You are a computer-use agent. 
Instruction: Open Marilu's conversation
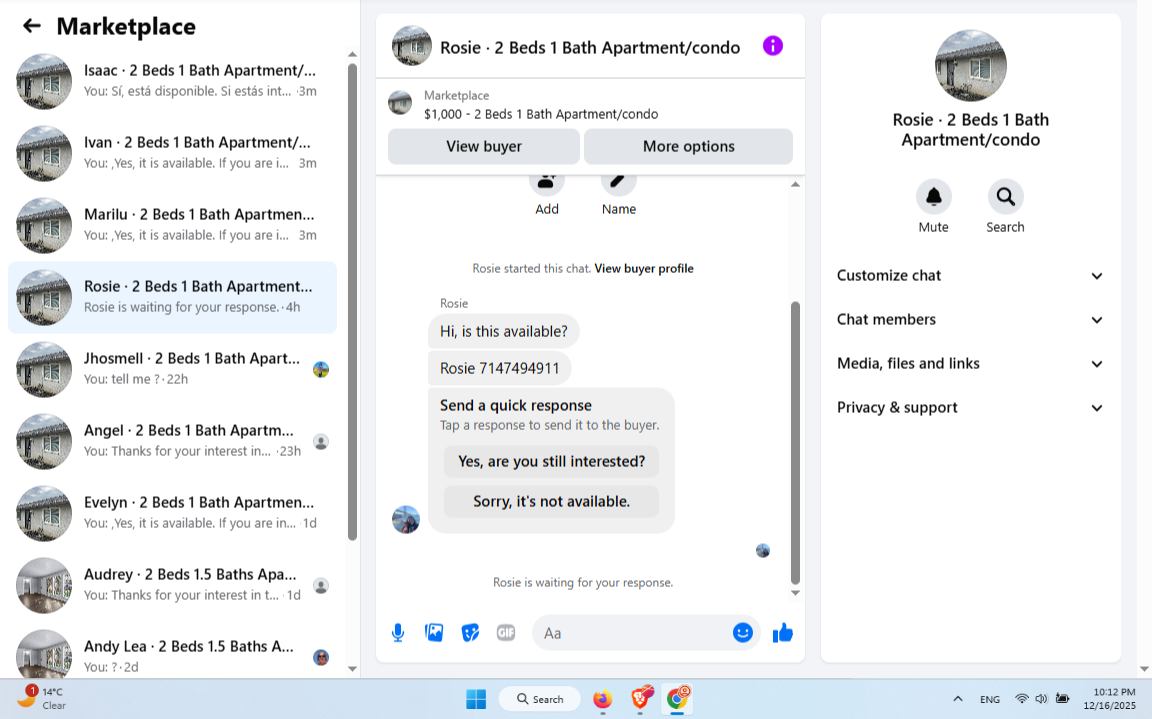pos(173,225)
